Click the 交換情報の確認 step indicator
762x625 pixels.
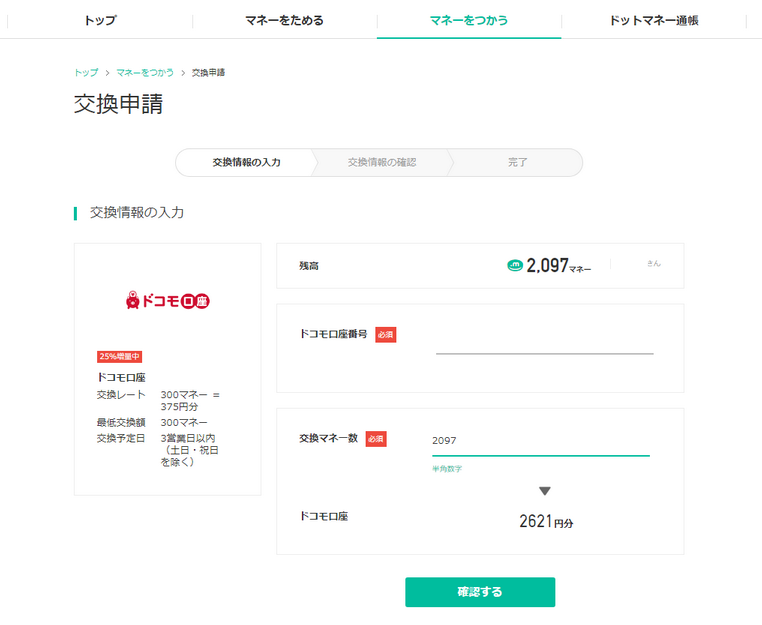[x=382, y=162]
